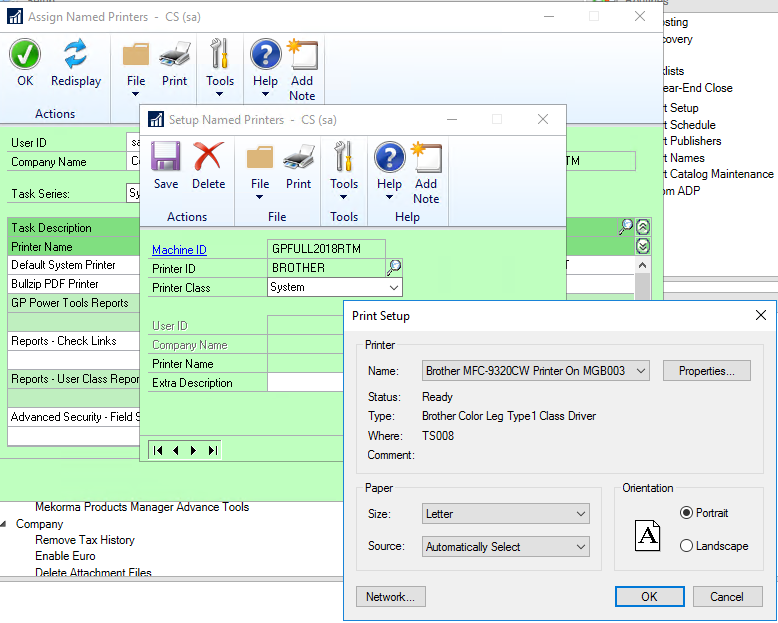This screenshot has width=778, height=623.
Task: Click Enable Euro tree item
Action: click(x=65, y=556)
